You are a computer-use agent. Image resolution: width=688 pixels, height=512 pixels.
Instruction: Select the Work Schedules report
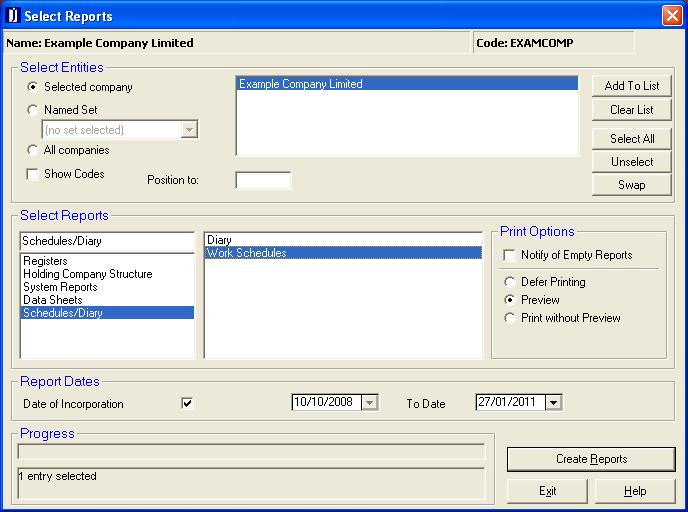(x=343, y=253)
